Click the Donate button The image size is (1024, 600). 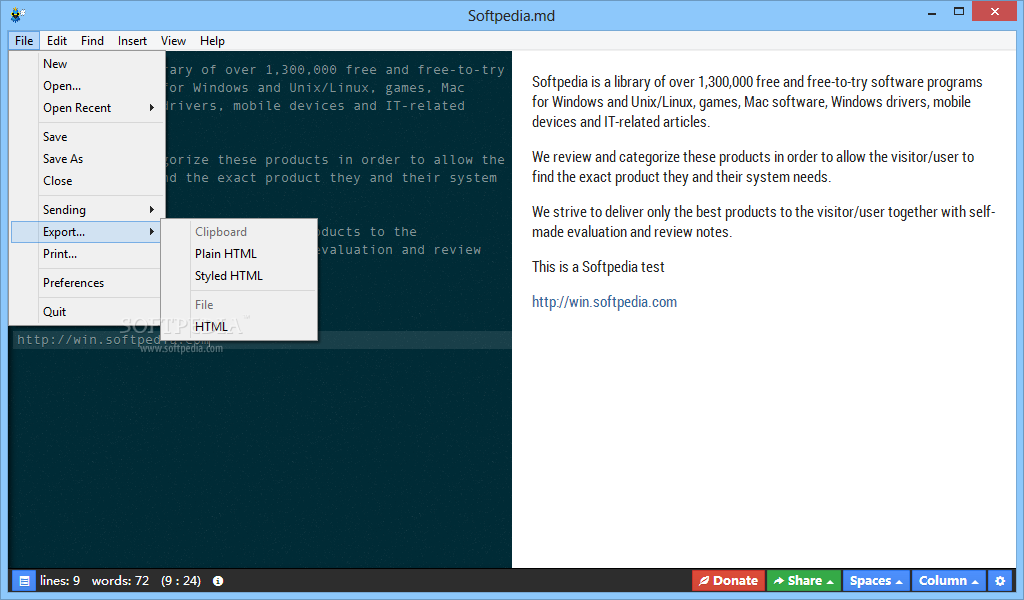click(728, 580)
